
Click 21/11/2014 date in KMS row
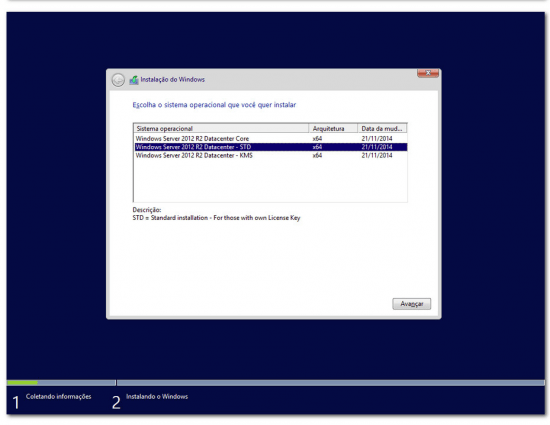coord(377,155)
